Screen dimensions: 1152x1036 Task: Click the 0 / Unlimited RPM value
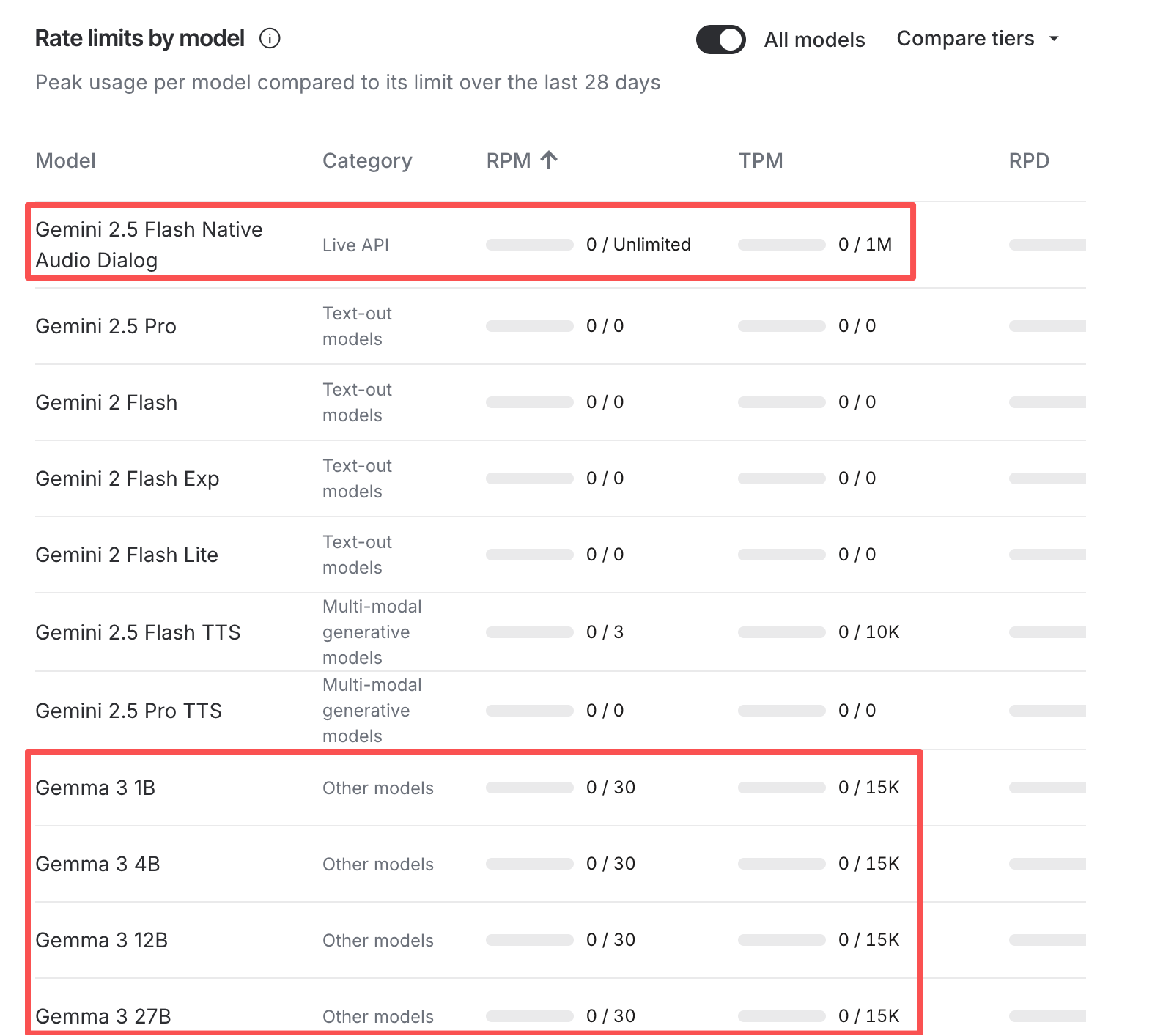[638, 245]
